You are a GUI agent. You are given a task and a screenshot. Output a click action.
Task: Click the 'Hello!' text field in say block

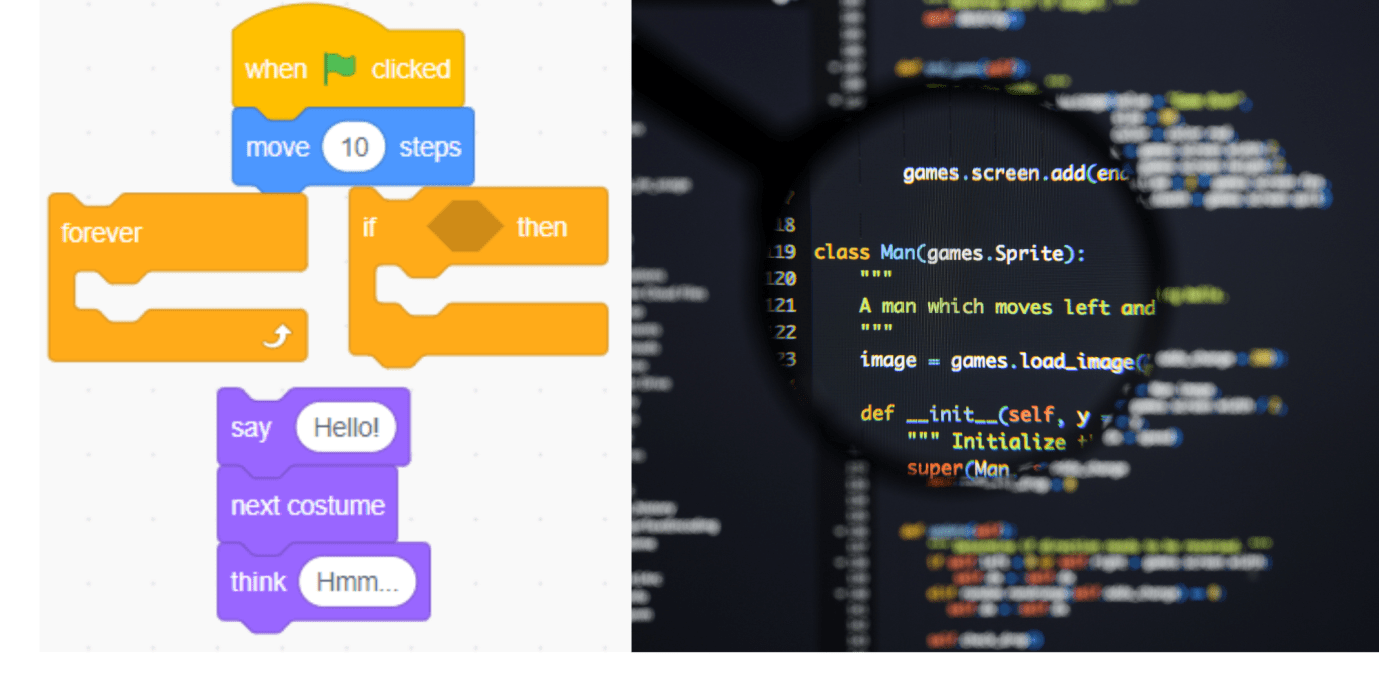346,428
